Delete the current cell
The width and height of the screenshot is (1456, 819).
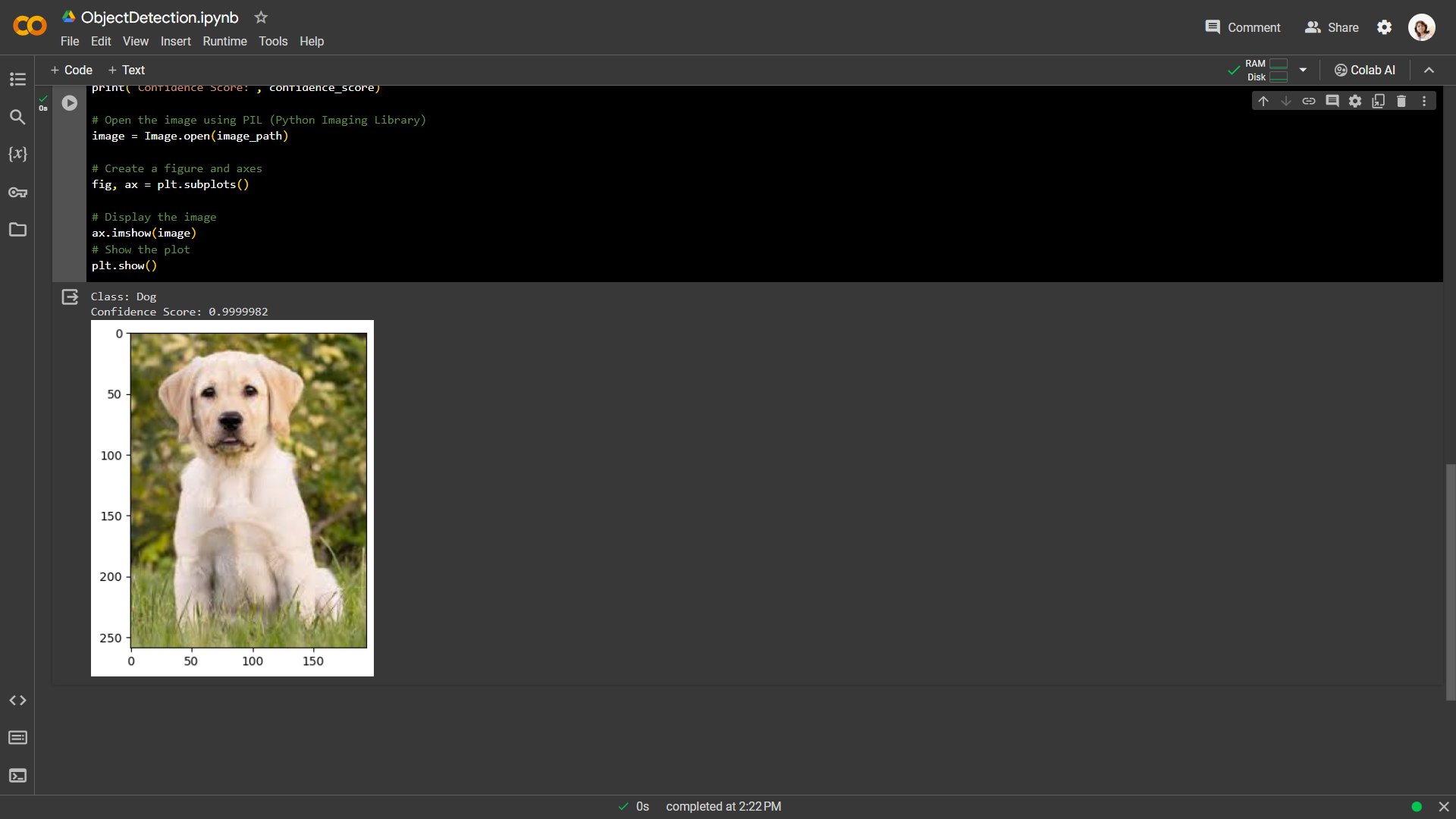(1401, 100)
